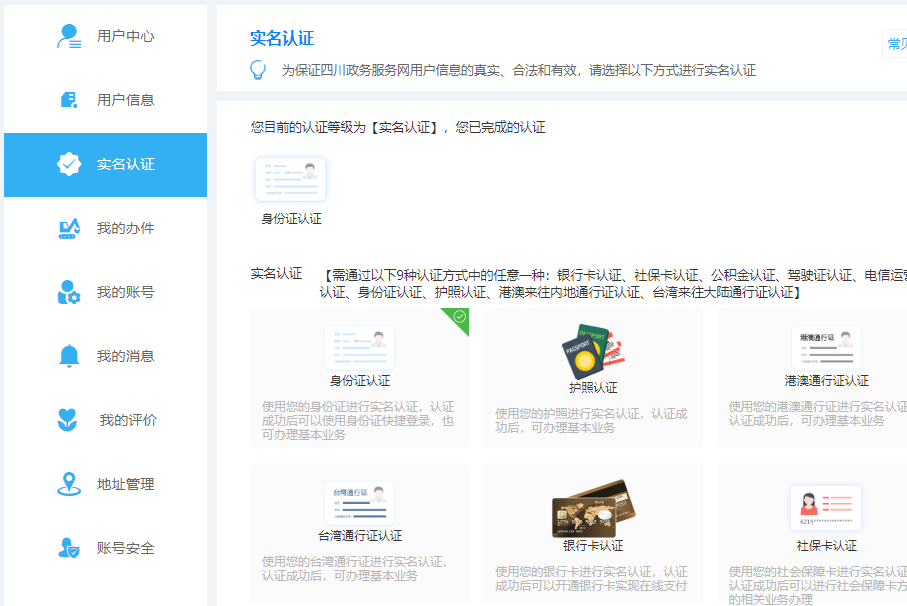Image resolution: width=907 pixels, height=606 pixels.
Task: Choose 银行卡认证 verification option
Action: pos(593,532)
